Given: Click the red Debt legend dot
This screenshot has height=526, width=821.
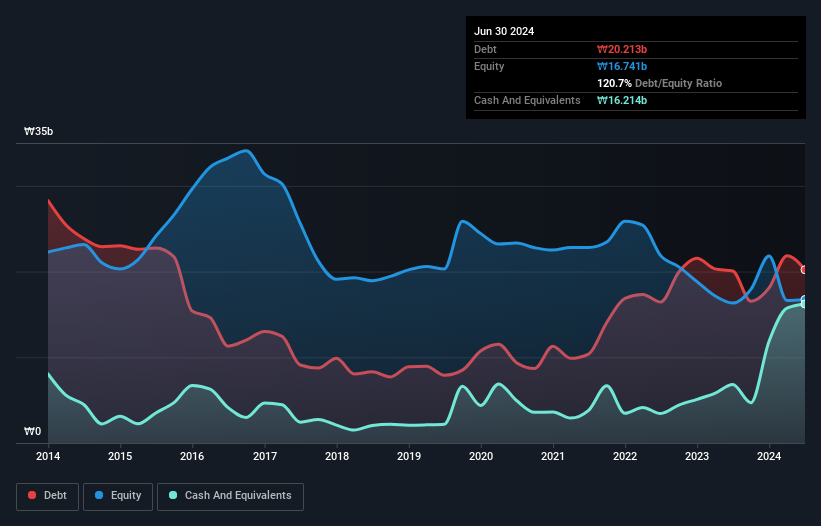Looking at the screenshot, I should coord(32,495).
